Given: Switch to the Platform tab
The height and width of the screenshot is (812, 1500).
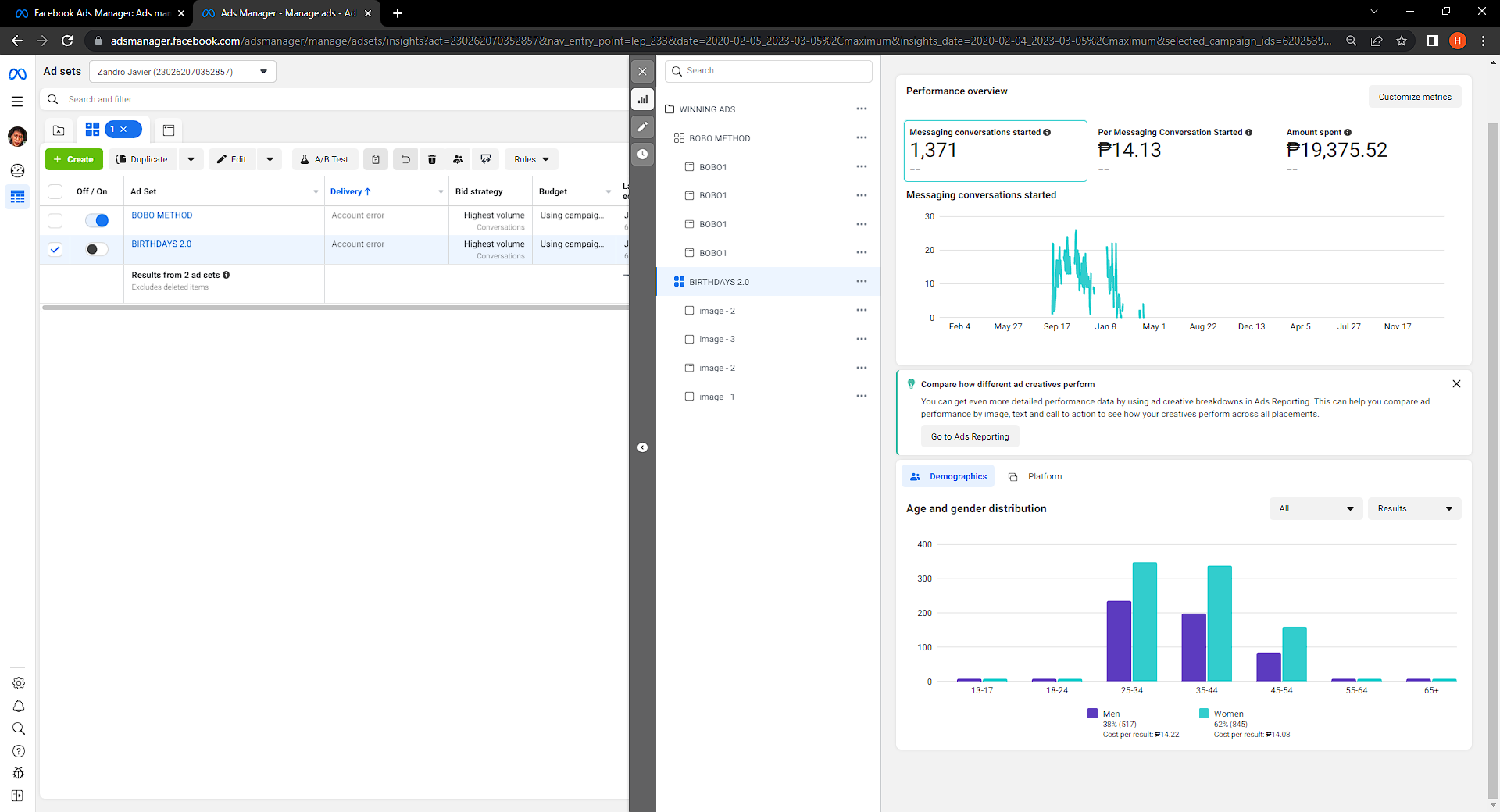Looking at the screenshot, I should tap(1035, 476).
